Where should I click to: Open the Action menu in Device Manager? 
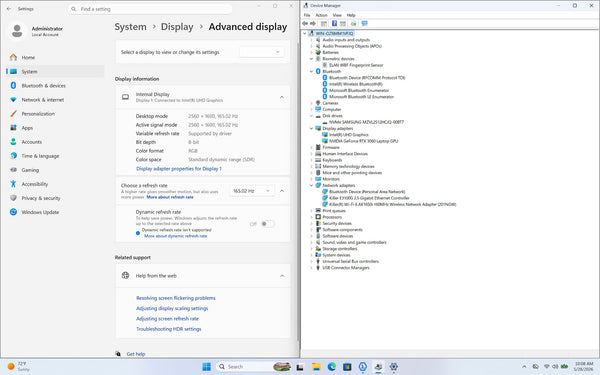click(321, 15)
